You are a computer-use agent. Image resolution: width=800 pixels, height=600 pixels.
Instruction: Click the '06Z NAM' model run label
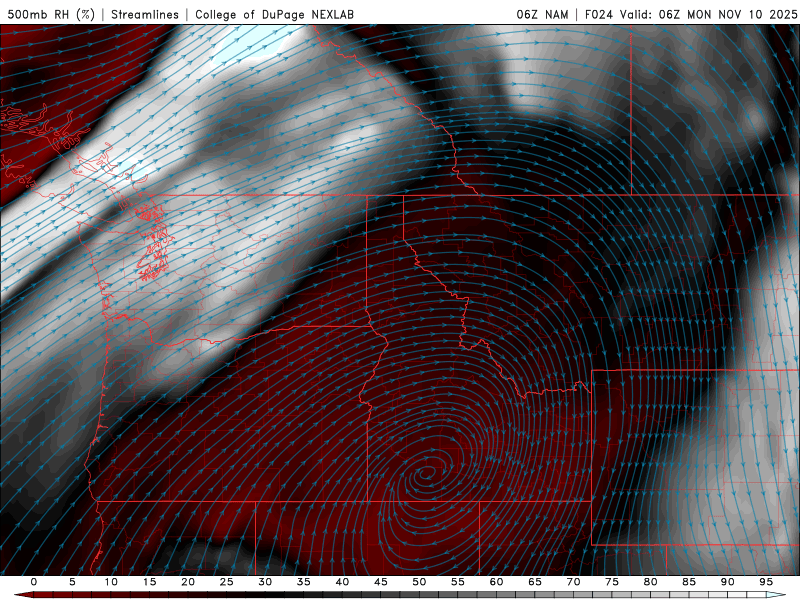[x=542, y=14]
